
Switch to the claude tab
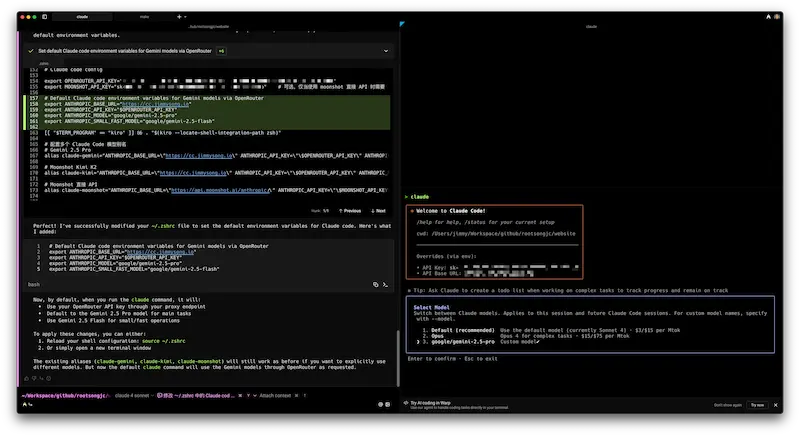tap(82, 17)
